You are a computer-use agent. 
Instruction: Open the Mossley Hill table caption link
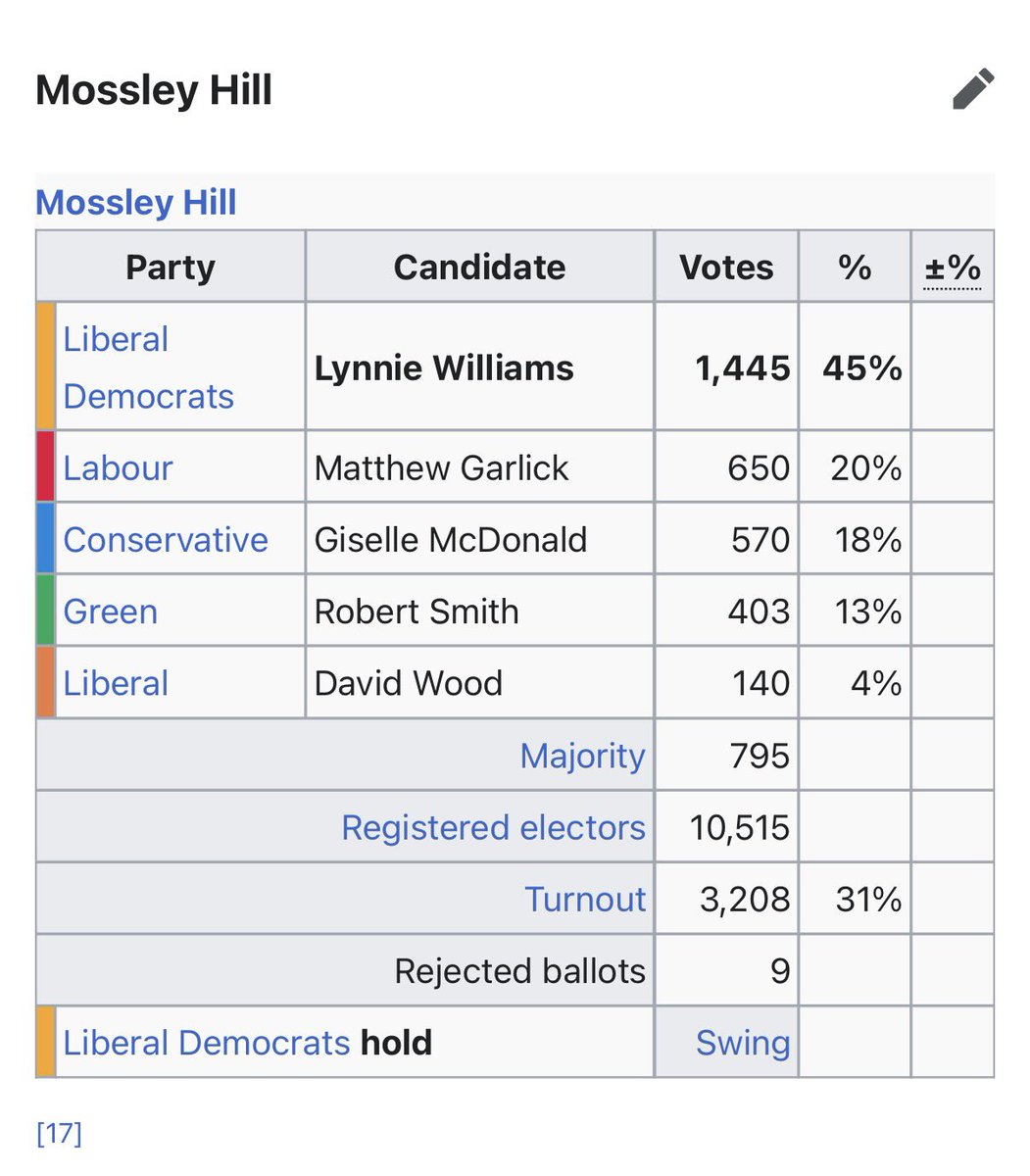(136, 202)
